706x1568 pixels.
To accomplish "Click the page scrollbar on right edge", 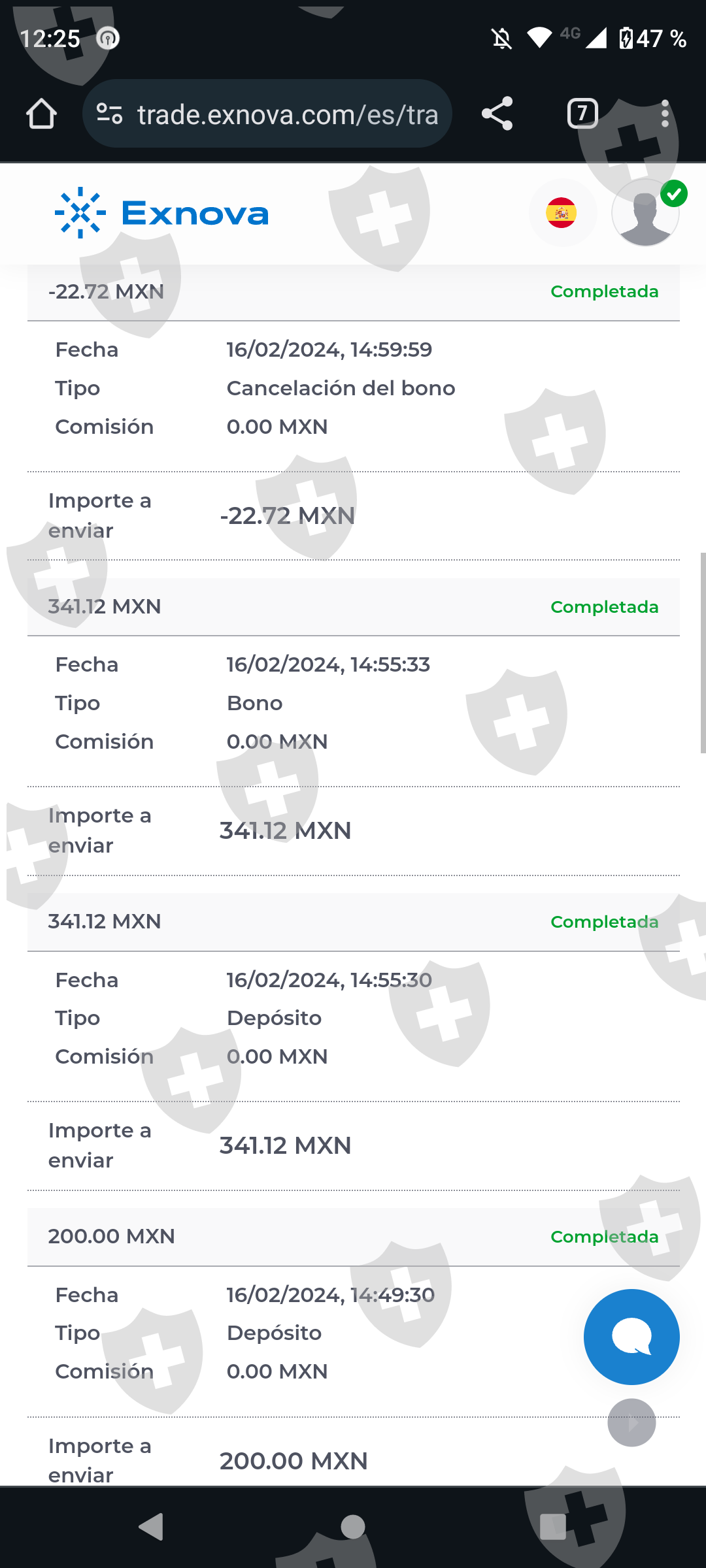I will pos(703,653).
